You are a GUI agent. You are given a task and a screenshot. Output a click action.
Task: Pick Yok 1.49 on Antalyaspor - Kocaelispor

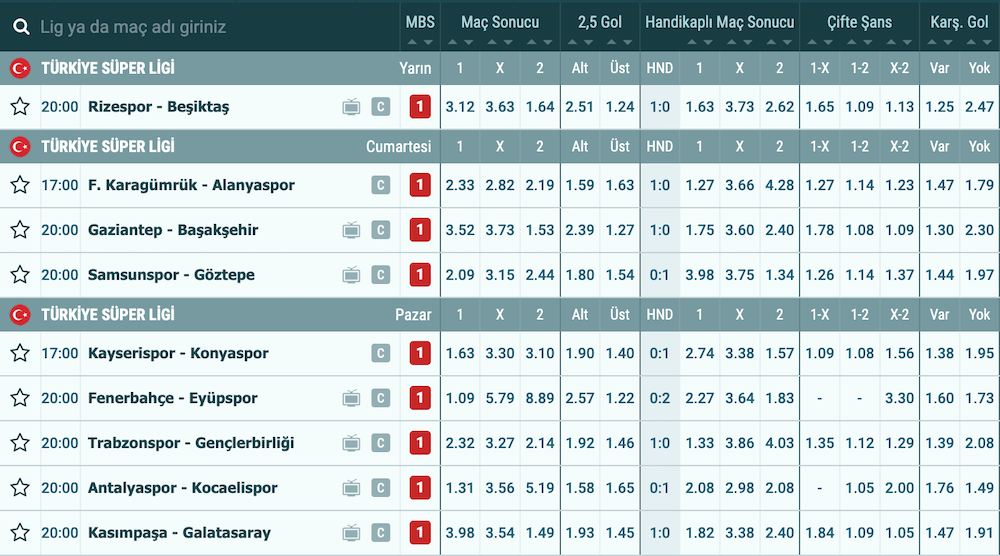(979, 488)
